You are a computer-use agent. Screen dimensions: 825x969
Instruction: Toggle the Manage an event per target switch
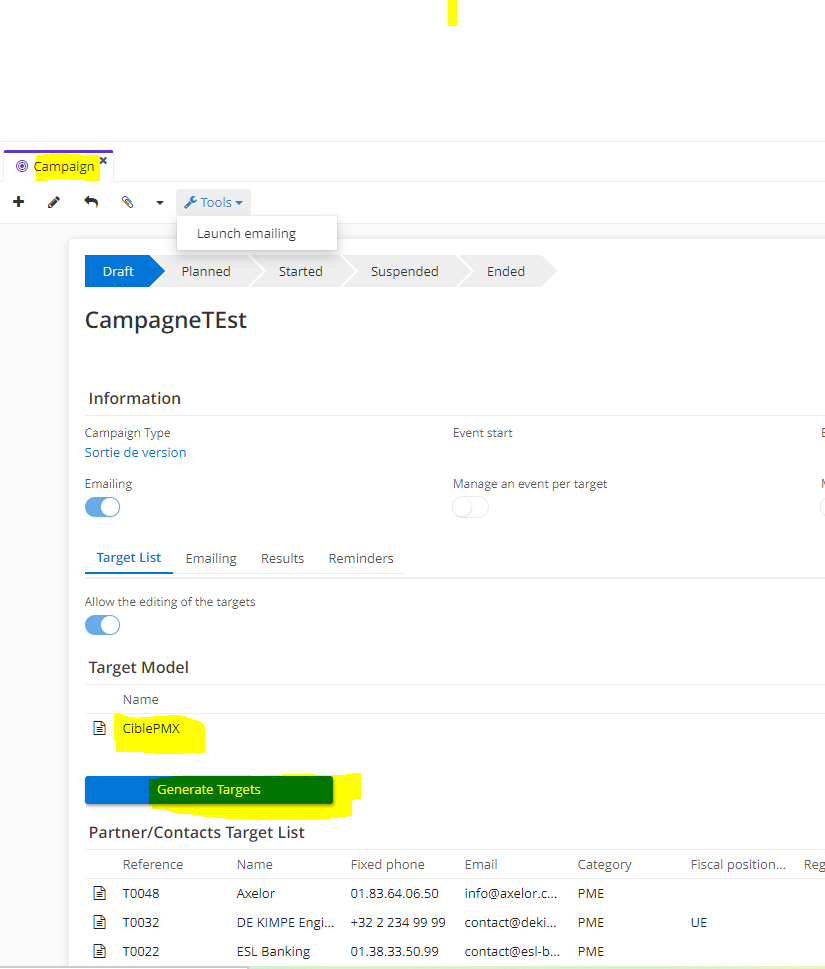tap(470, 507)
